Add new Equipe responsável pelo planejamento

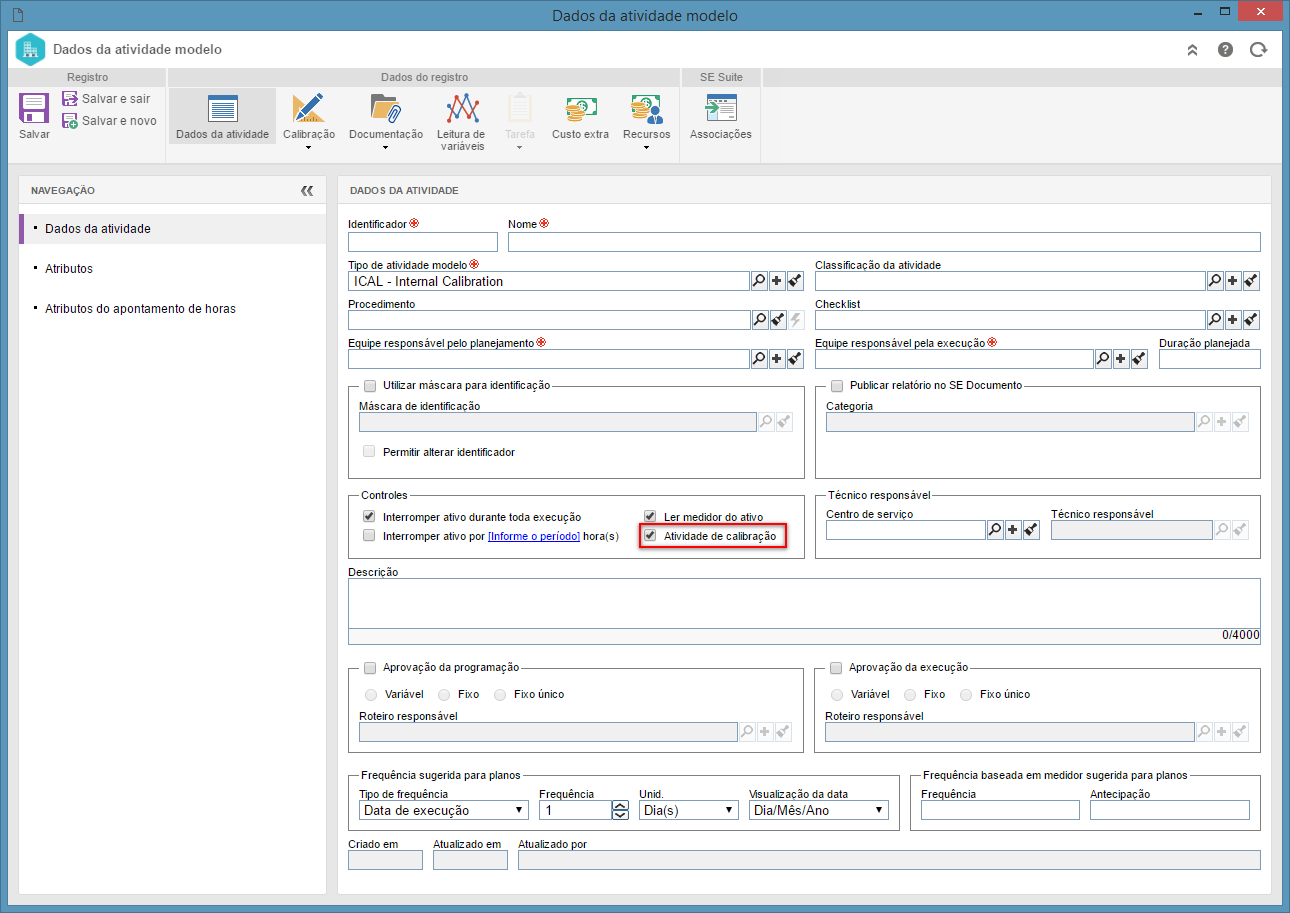coord(778,359)
